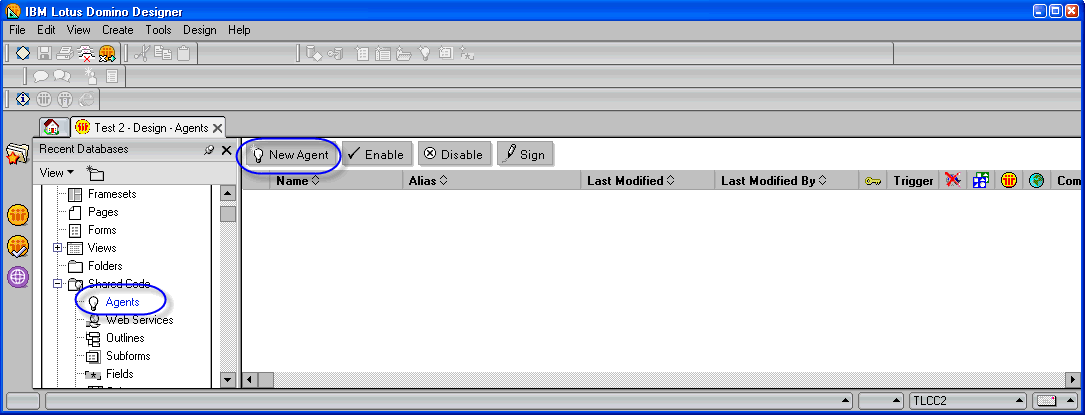
Task: Select Subforms in design tree
Action: [128, 356]
